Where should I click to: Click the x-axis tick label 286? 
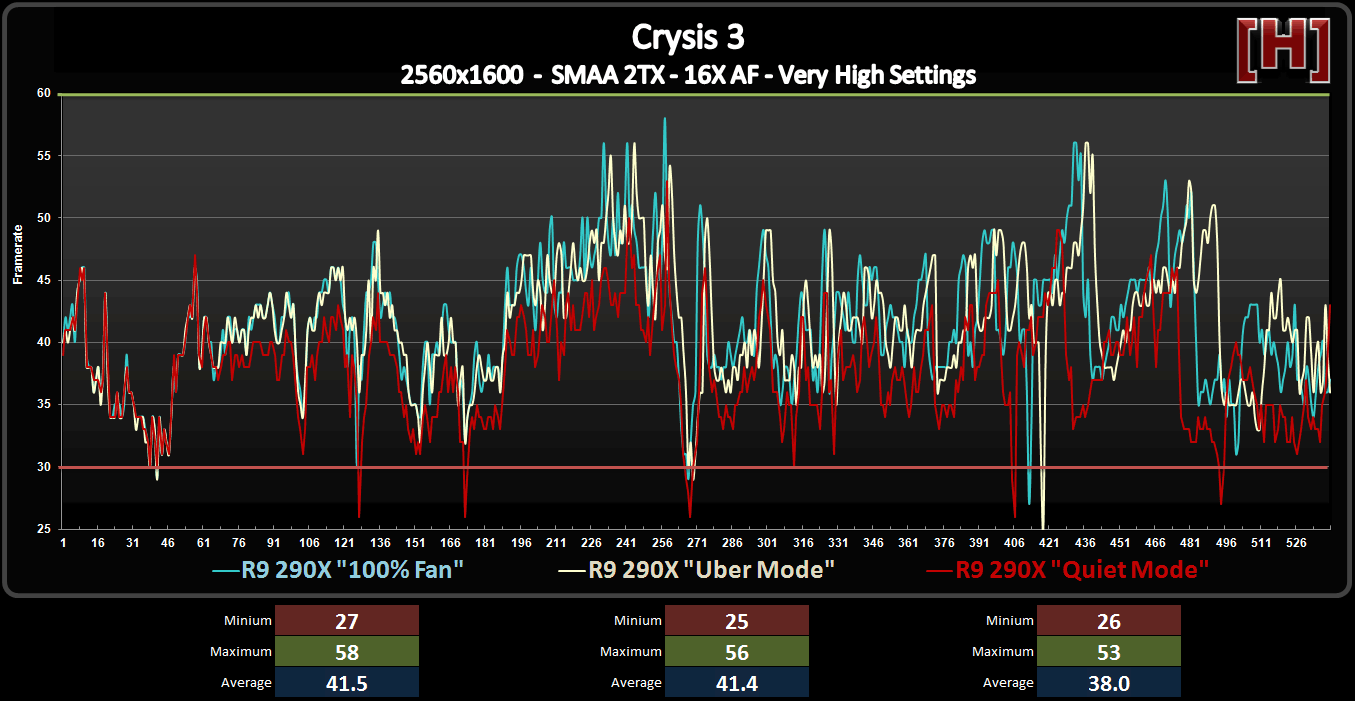point(732,543)
